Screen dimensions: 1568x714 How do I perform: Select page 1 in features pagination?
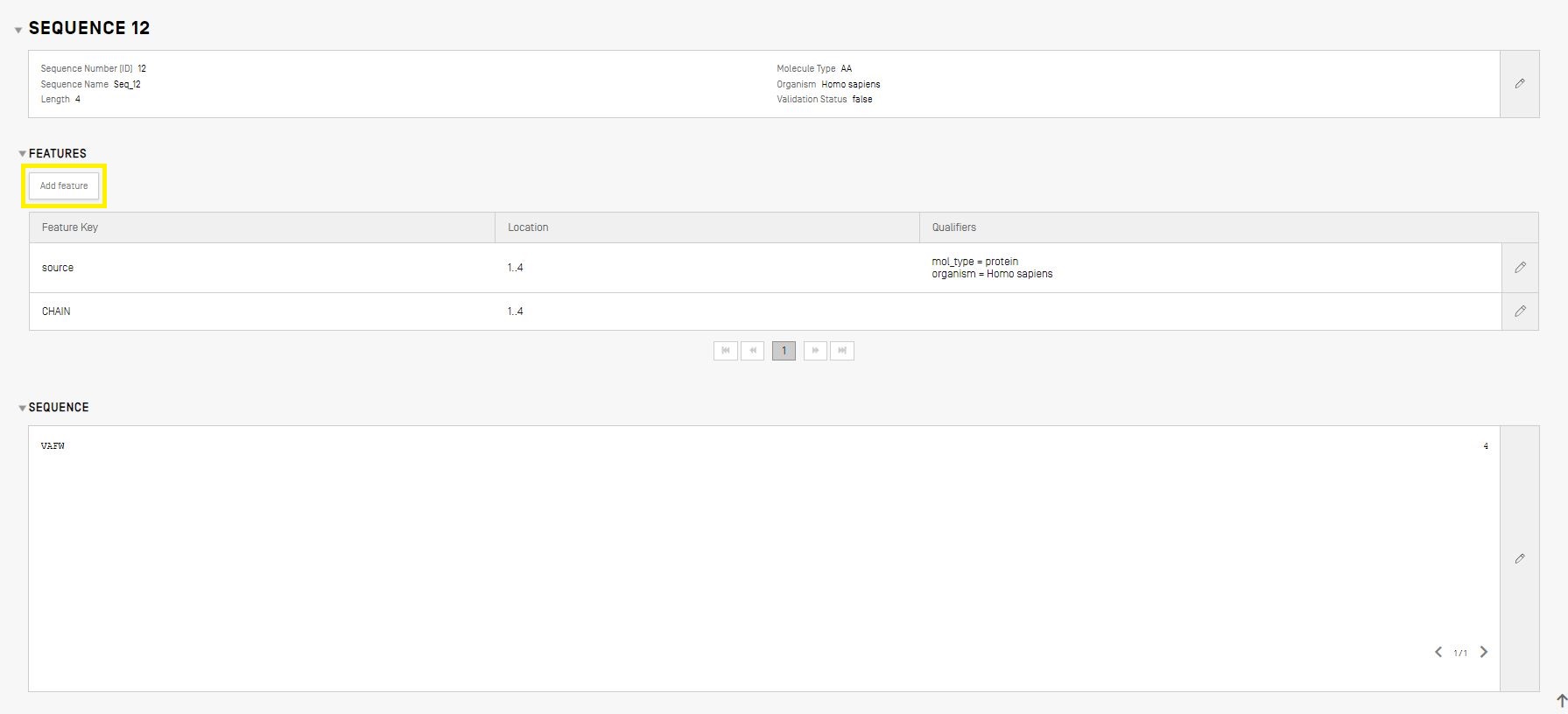click(784, 351)
